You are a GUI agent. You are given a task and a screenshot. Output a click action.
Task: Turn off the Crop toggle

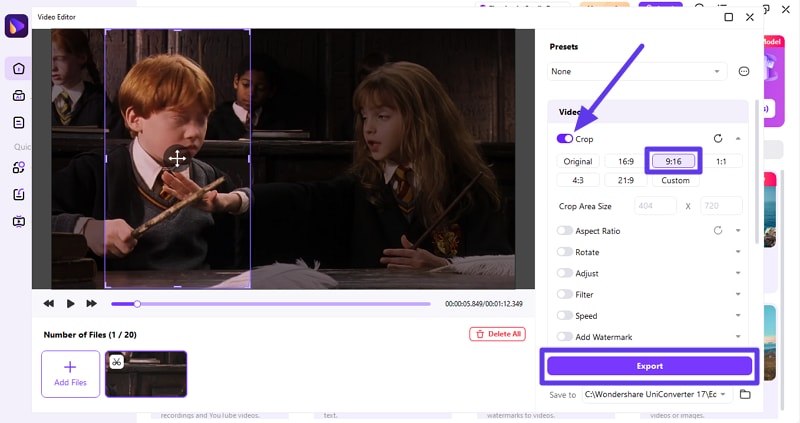tap(564, 139)
